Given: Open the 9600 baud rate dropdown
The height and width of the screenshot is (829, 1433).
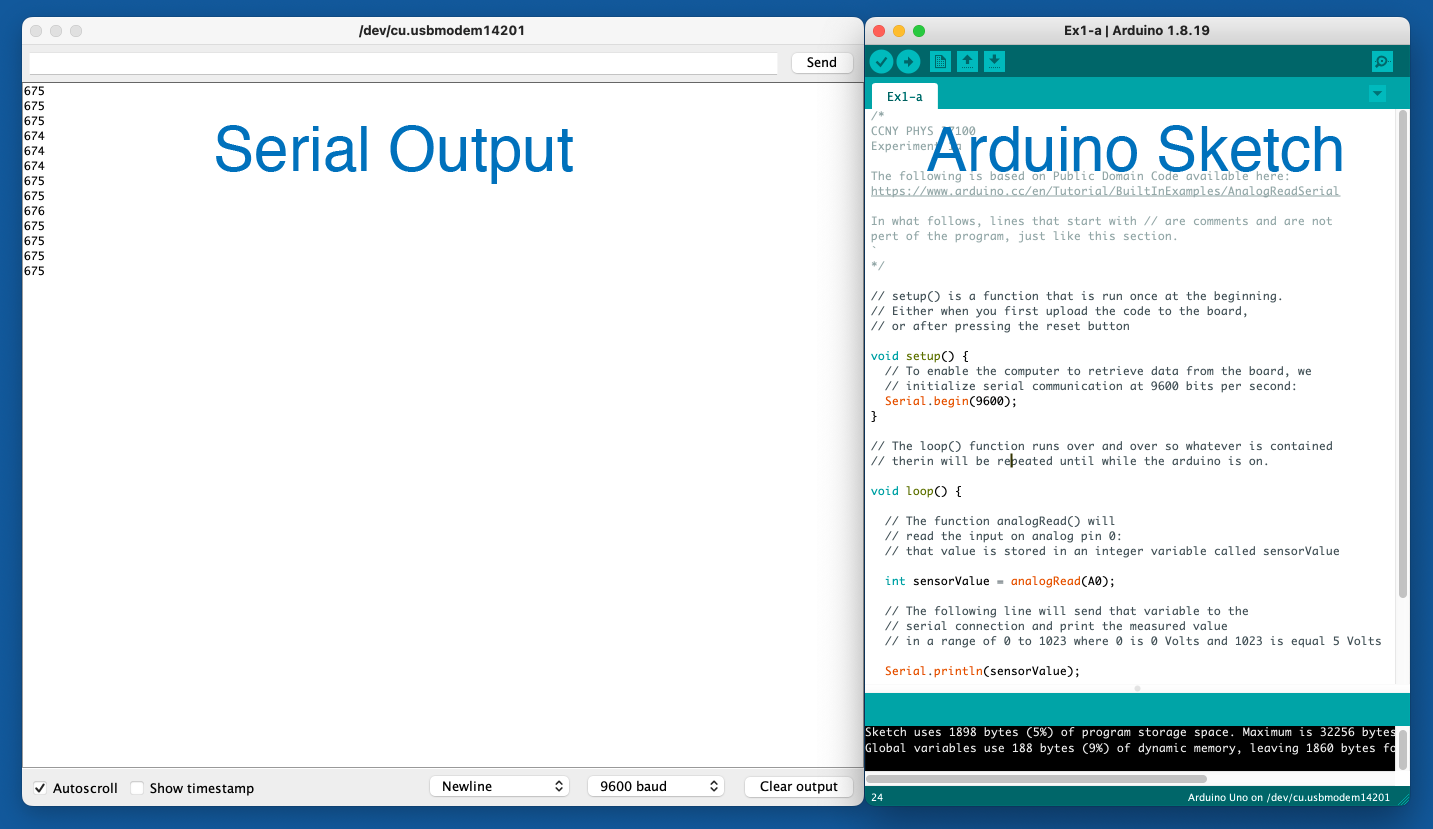Looking at the screenshot, I should [656, 786].
